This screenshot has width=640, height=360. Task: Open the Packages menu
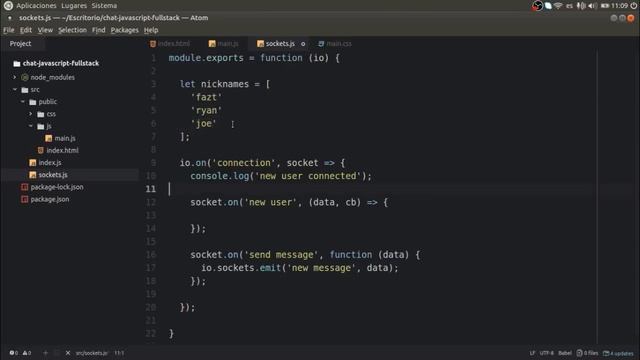124,30
